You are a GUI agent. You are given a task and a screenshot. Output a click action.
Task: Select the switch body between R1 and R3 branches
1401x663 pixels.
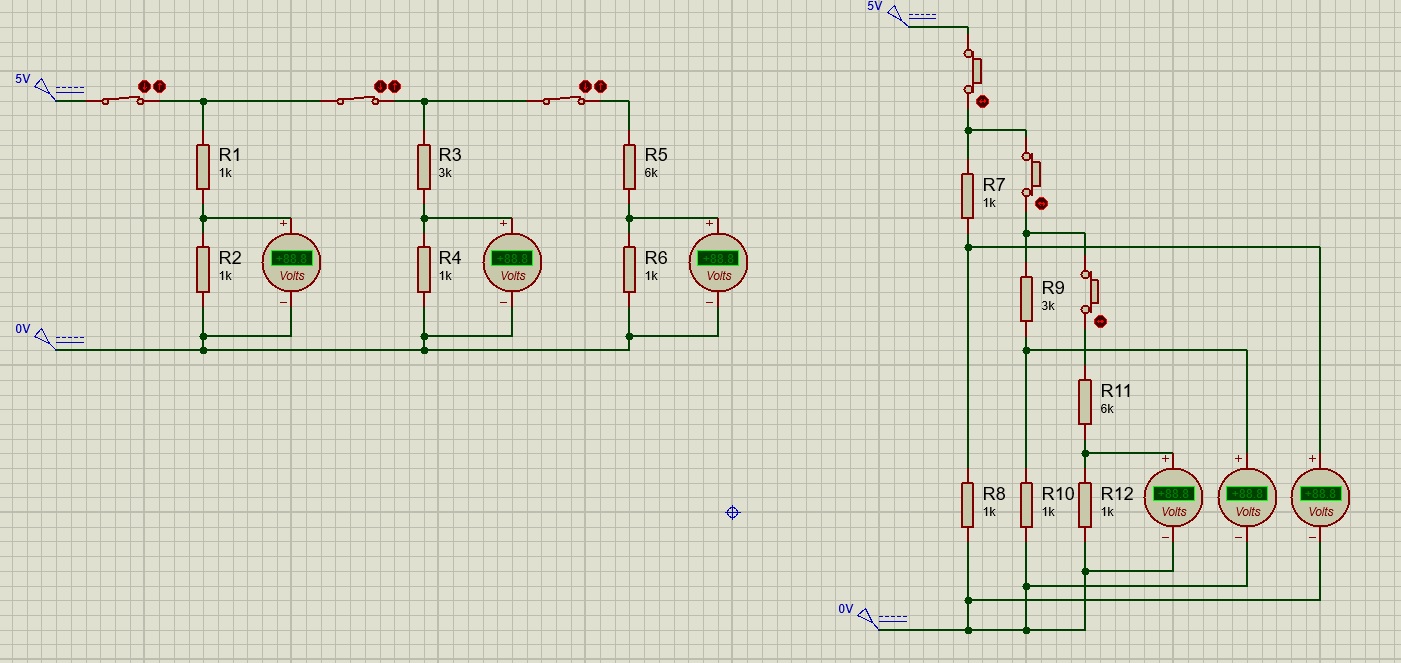(x=357, y=99)
